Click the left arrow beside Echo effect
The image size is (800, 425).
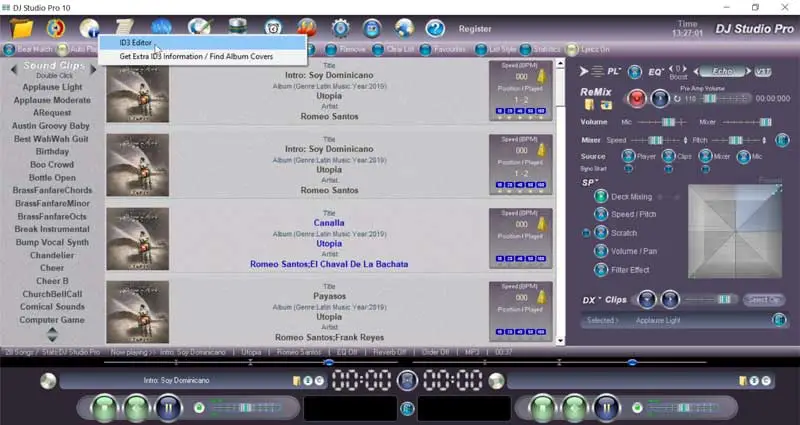[695, 72]
